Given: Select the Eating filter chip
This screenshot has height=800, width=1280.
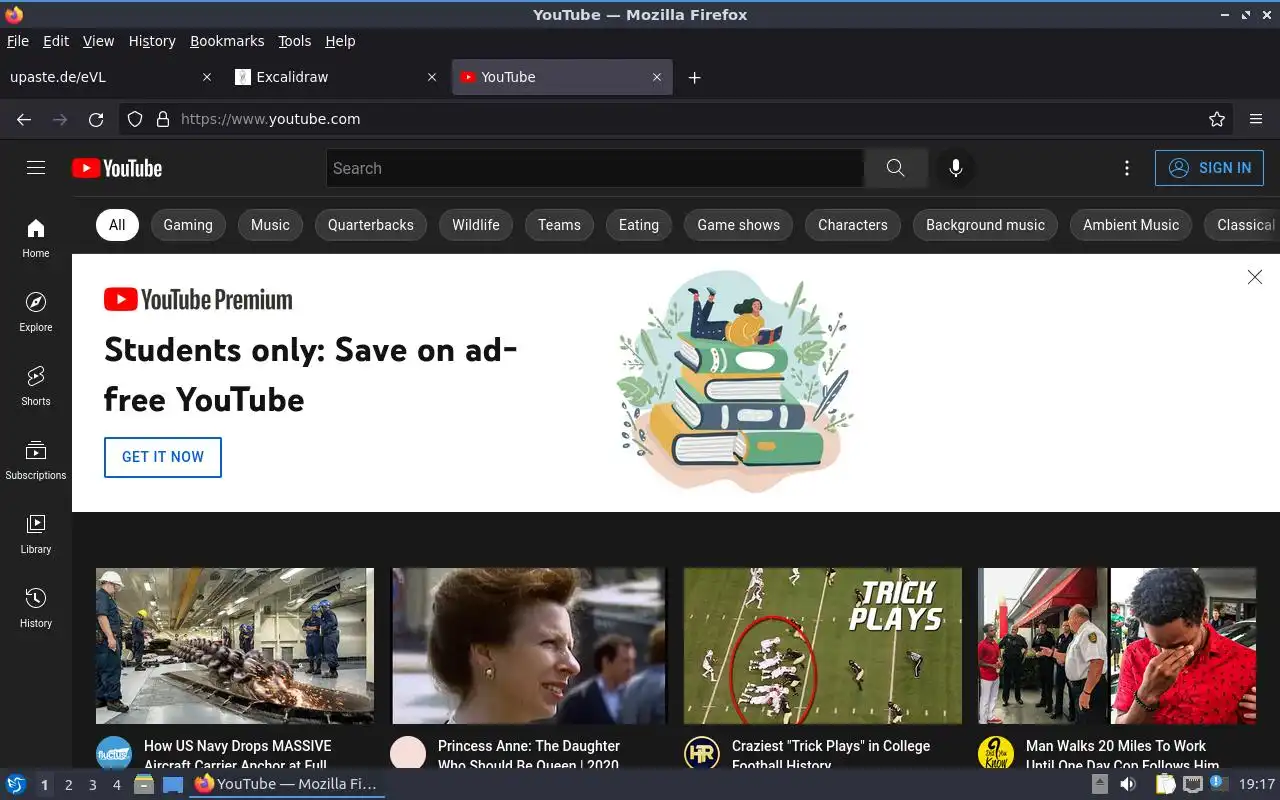Looking at the screenshot, I should 639,225.
